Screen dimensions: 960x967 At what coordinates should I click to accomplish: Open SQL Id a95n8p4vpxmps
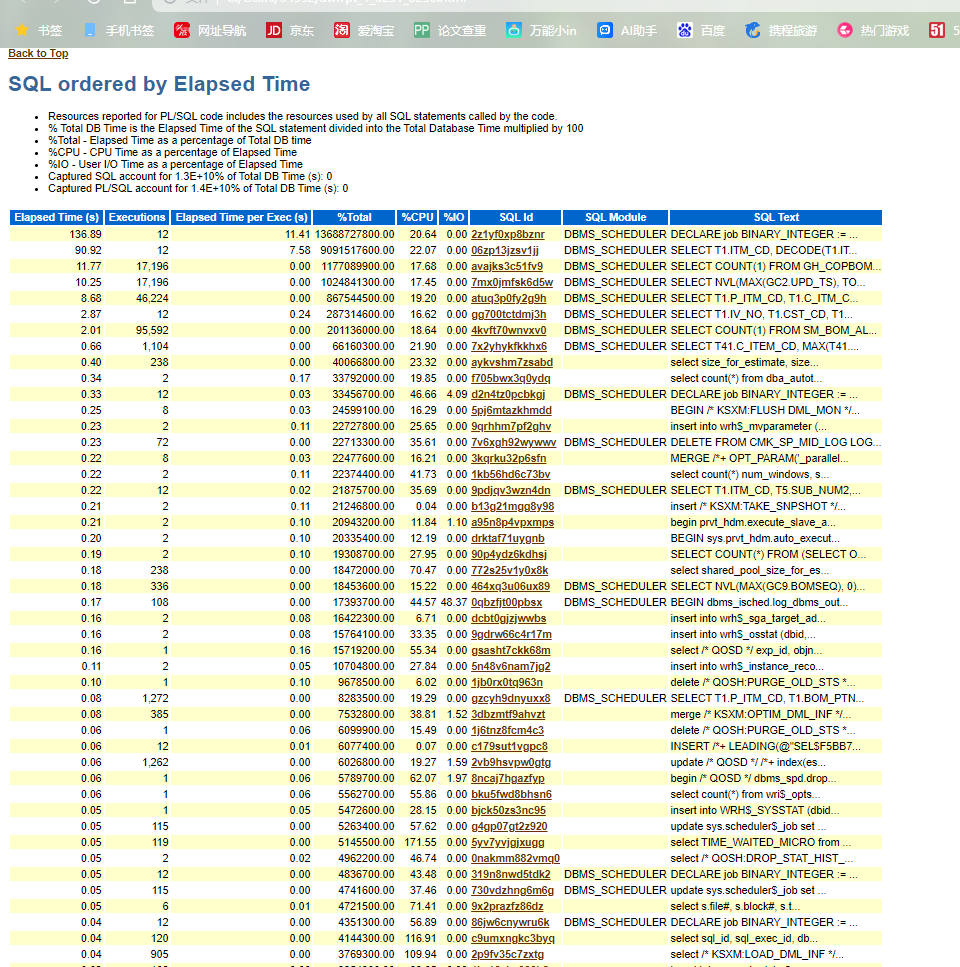(512, 523)
